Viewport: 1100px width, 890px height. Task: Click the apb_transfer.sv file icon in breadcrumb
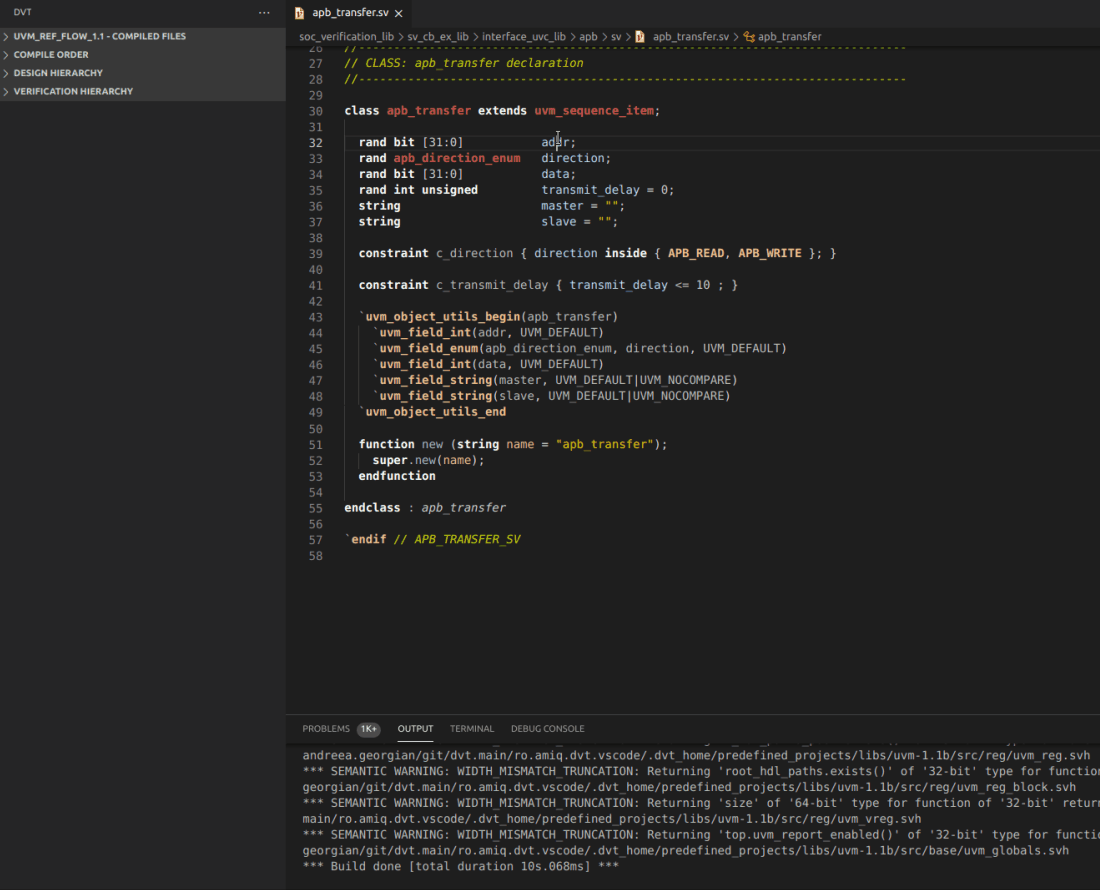(x=640, y=37)
